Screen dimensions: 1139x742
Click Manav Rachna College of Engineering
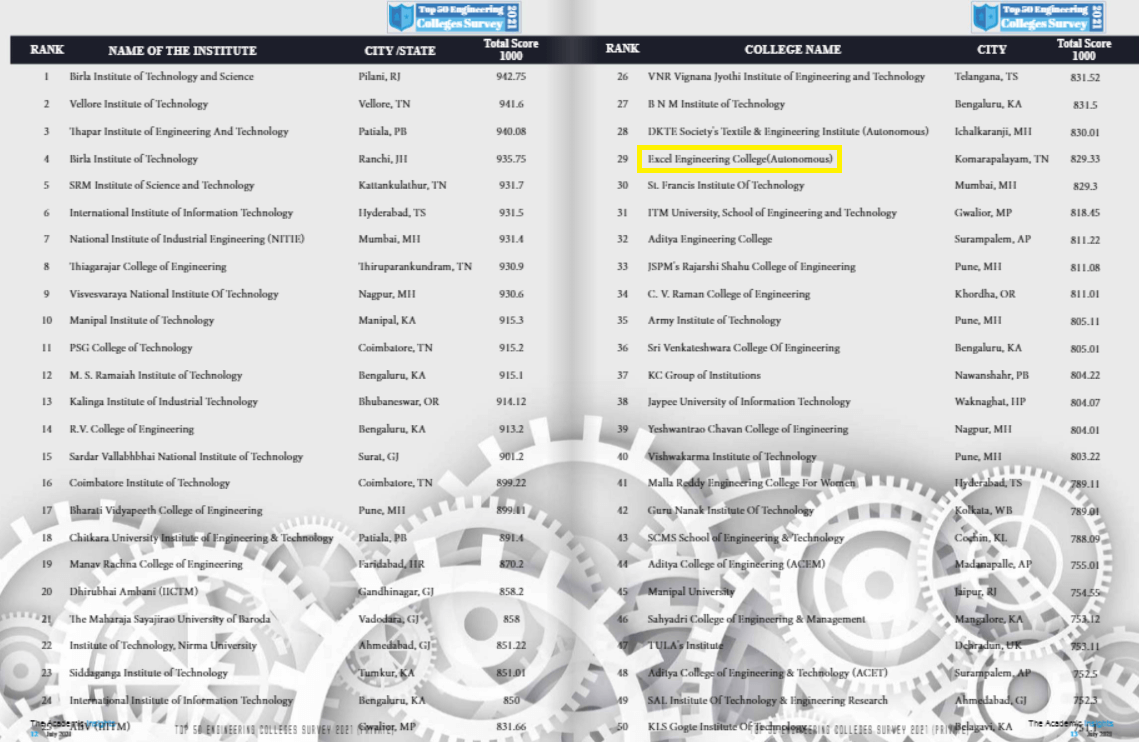(x=156, y=565)
